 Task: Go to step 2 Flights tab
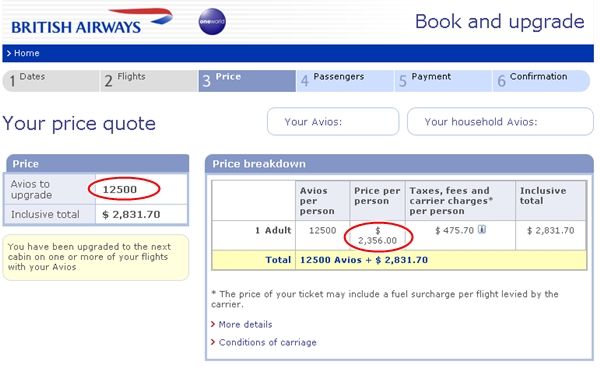(149, 81)
